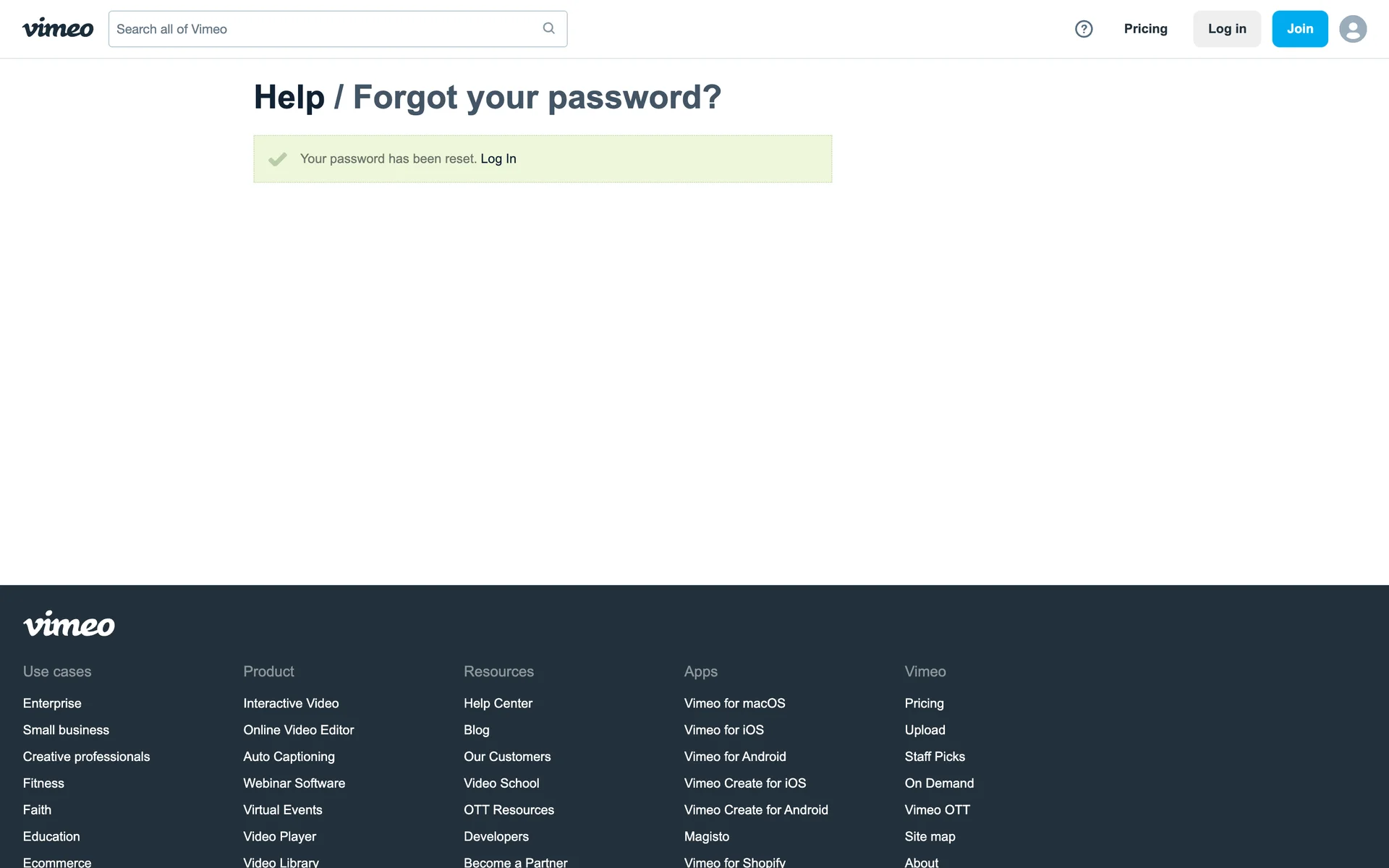Click the Help breadcrumb heading link
The width and height of the screenshot is (1389, 868).
point(289,97)
